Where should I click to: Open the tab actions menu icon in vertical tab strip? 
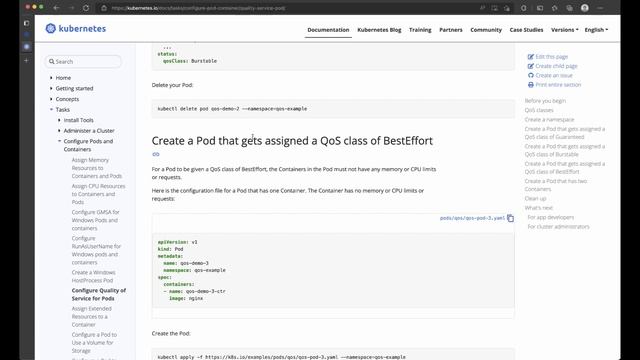click(27, 23)
